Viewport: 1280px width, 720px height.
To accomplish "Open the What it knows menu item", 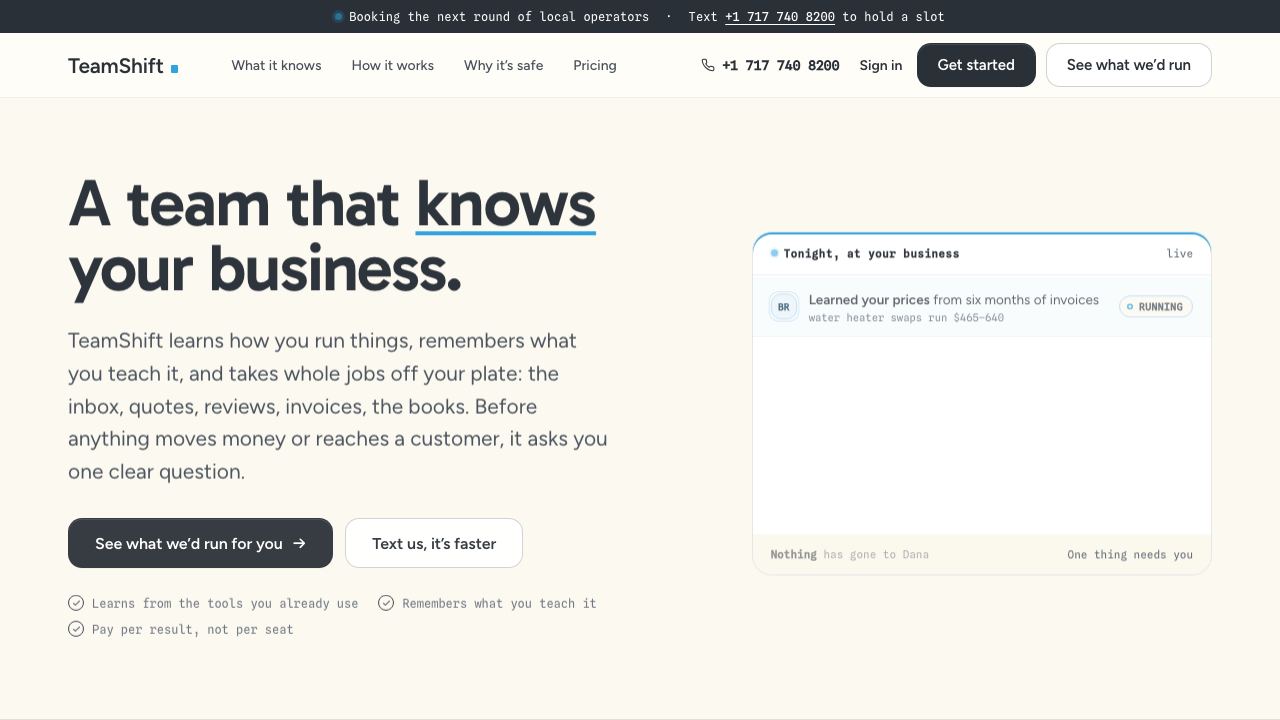I will [276, 65].
